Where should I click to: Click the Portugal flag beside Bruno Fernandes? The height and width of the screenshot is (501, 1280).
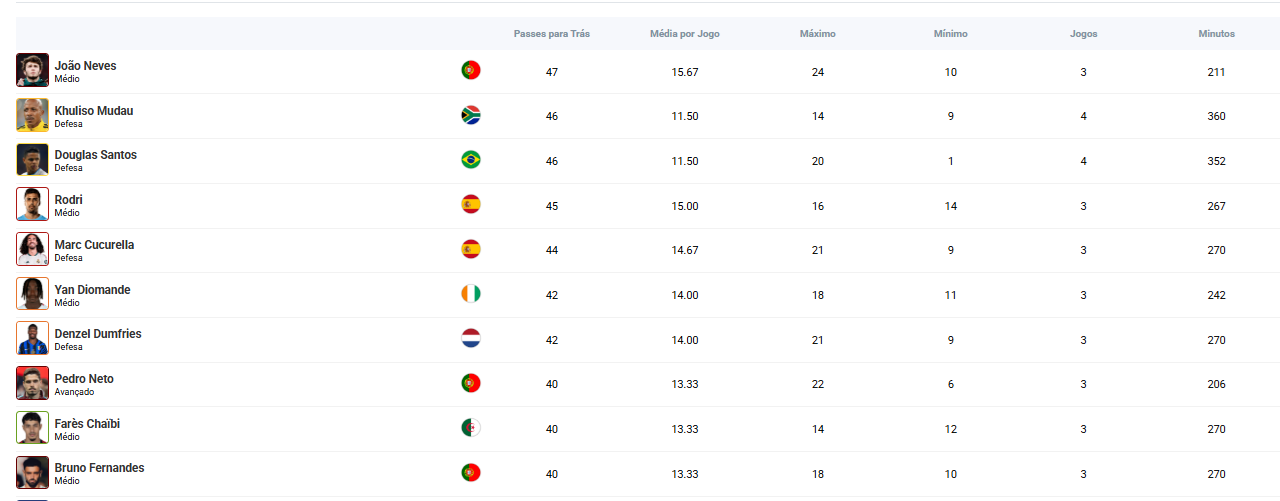470,473
